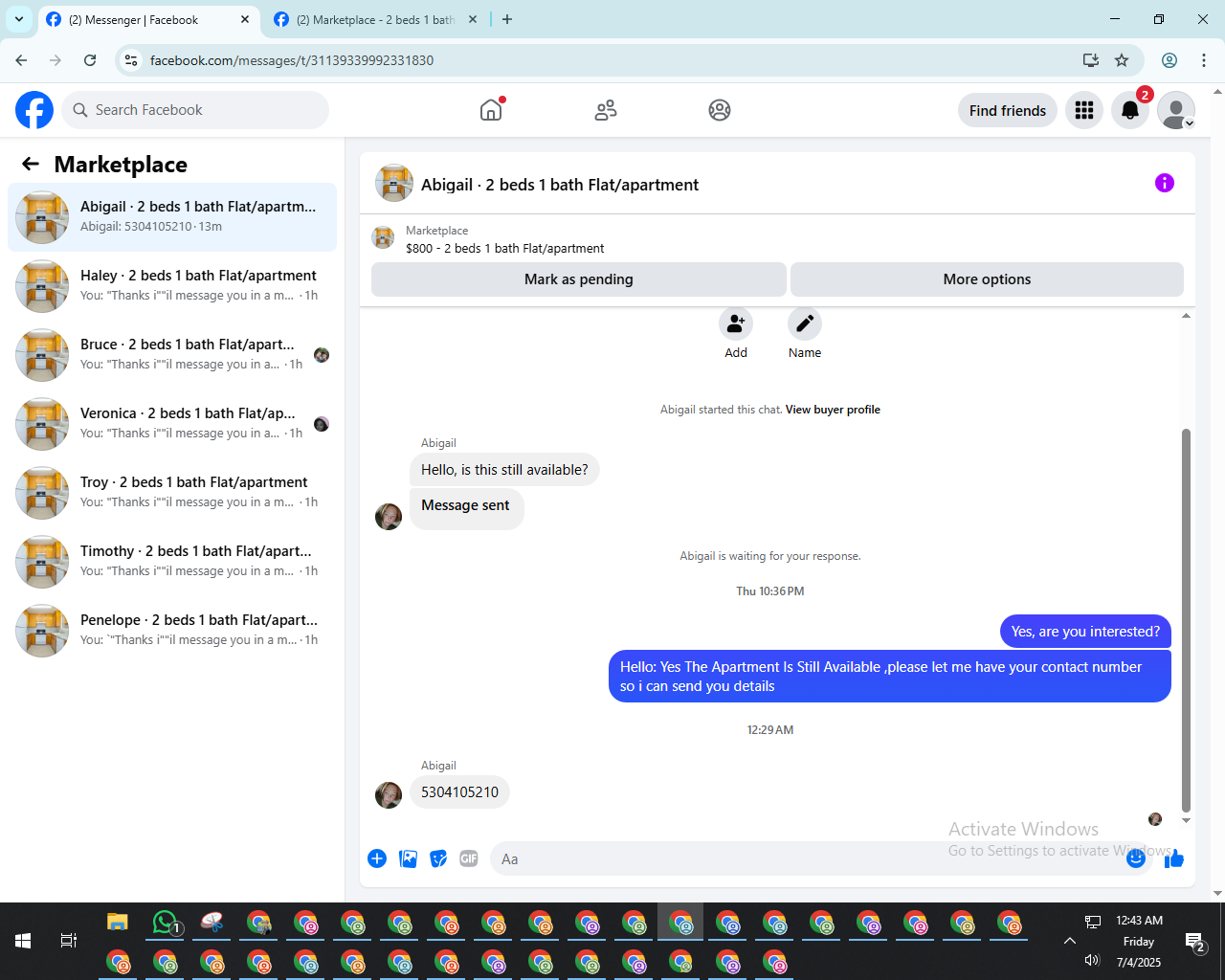Open a new browser tab
The image size is (1225, 980).
point(507,19)
